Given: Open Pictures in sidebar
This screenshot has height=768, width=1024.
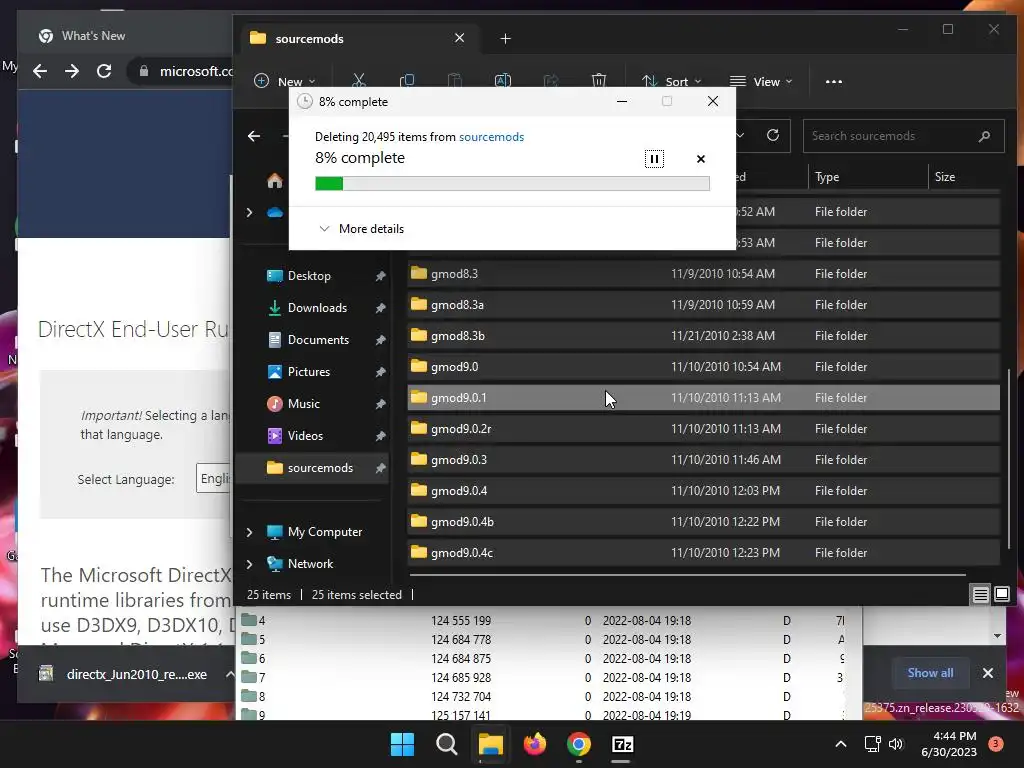Looking at the screenshot, I should (x=308, y=372).
